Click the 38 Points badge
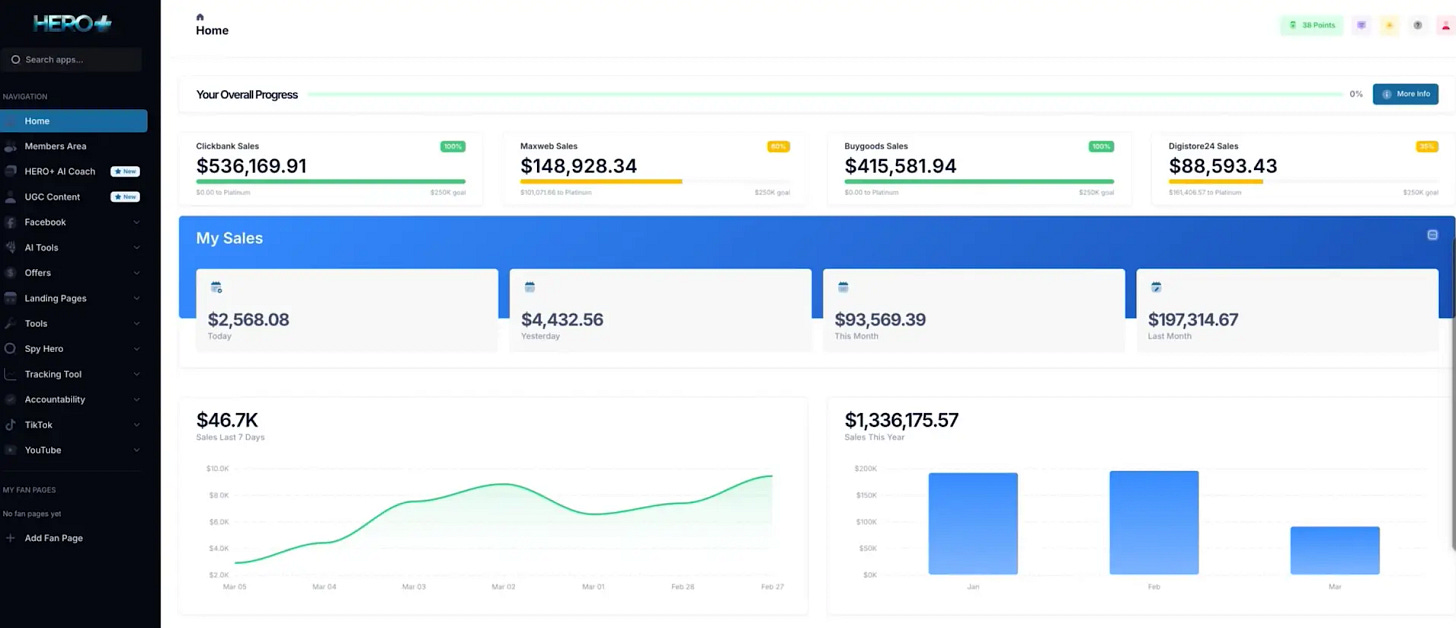Image resolution: width=1456 pixels, height=628 pixels. [x=1311, y=25]
